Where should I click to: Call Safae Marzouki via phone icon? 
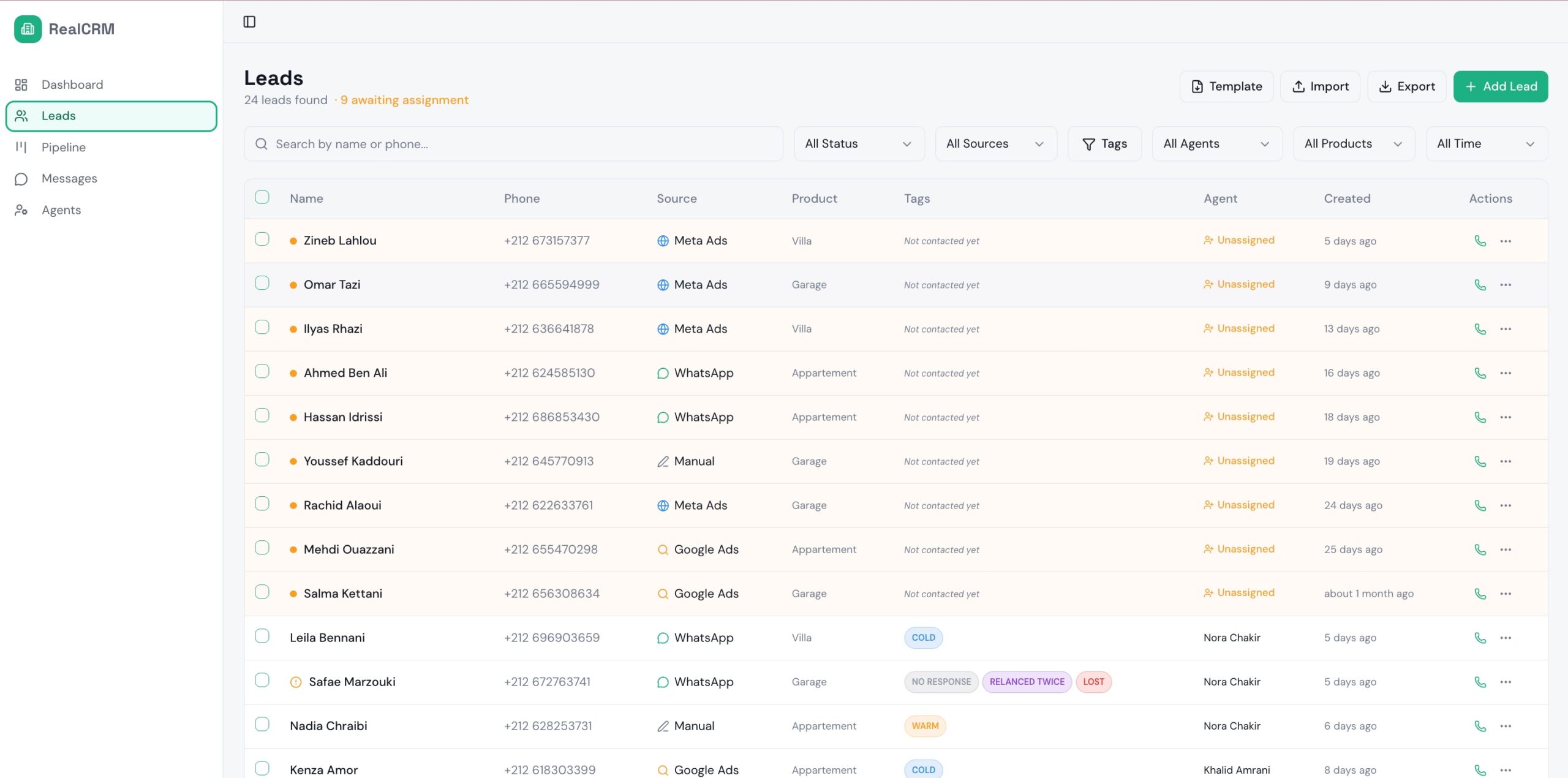pyautogui.click(x=1480, y=682)
